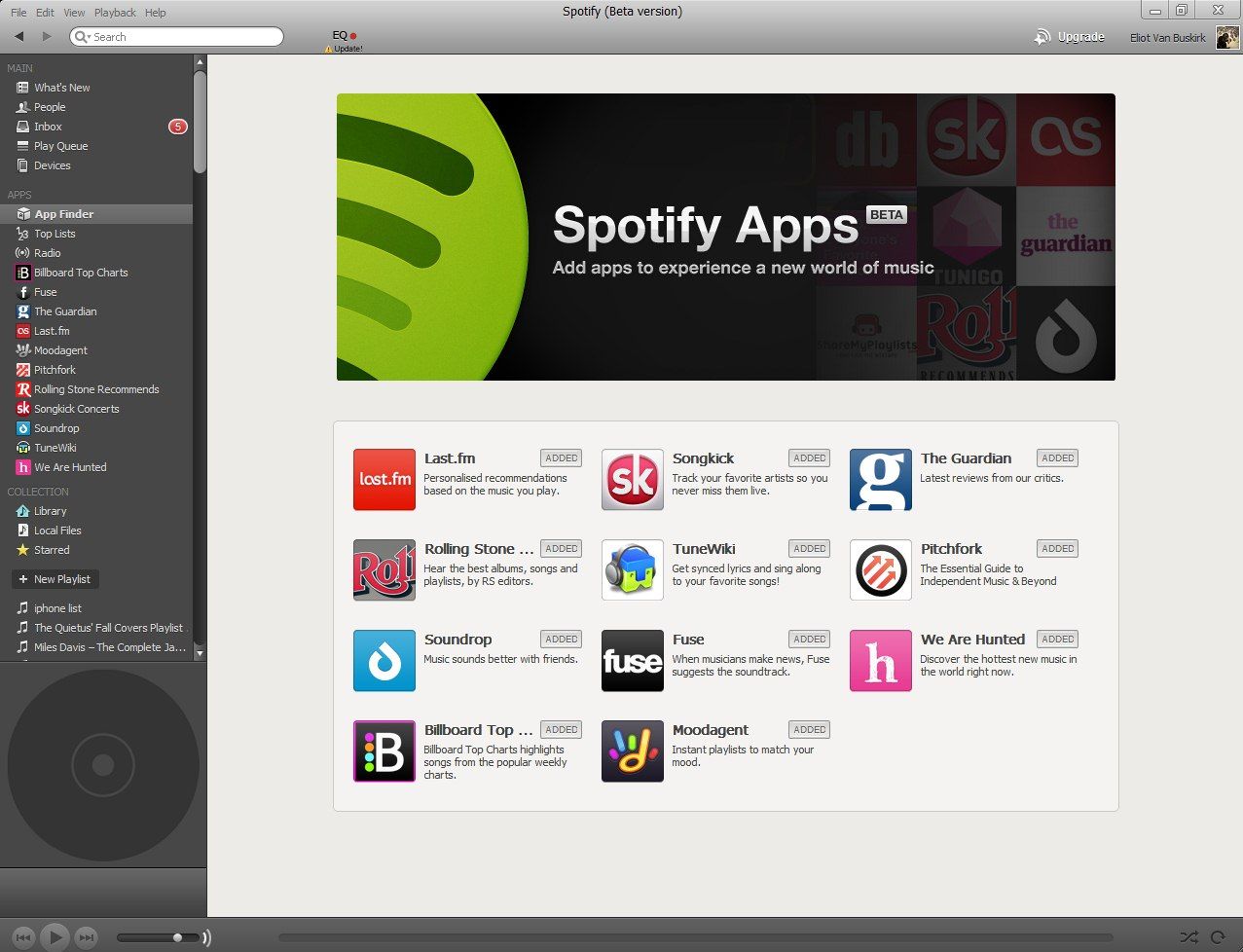
Task: Toggle repeat playback mode
Action: pyautogui.click(x=1218, y=937)
